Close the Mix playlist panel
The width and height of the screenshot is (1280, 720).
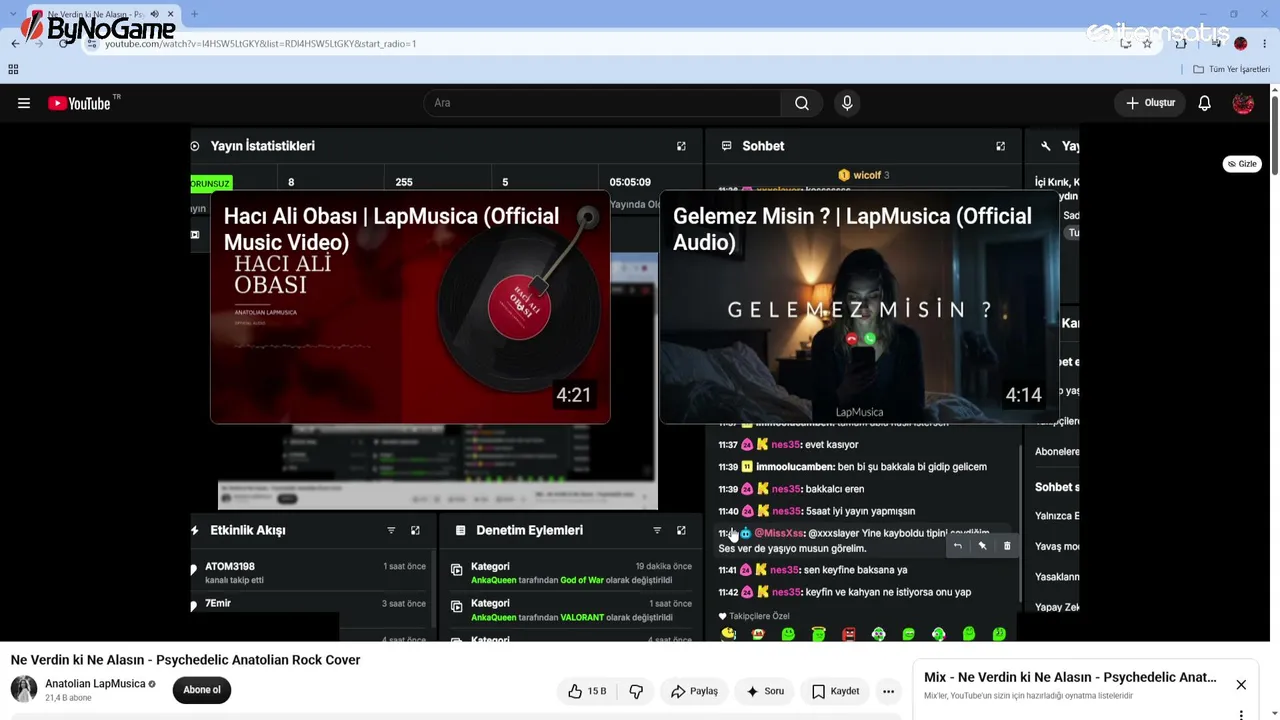1241,685
